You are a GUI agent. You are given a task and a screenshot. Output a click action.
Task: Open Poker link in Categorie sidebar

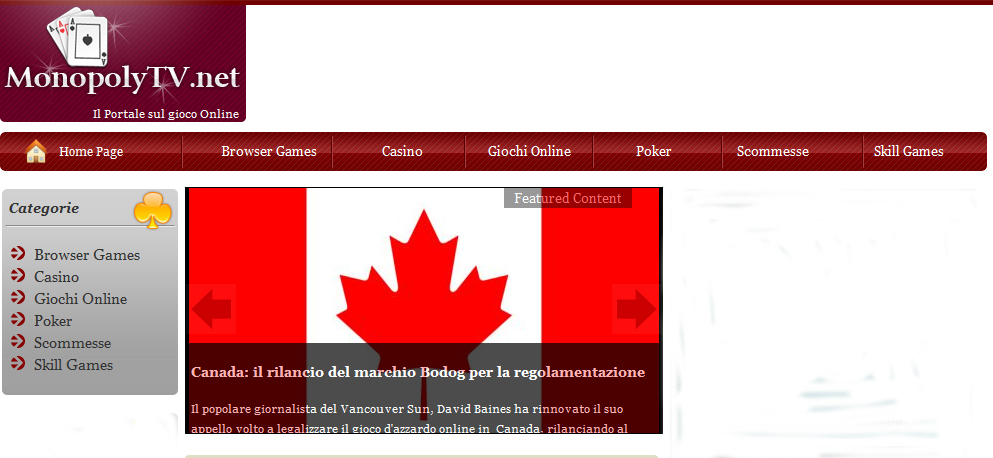[x=53, y=321]
